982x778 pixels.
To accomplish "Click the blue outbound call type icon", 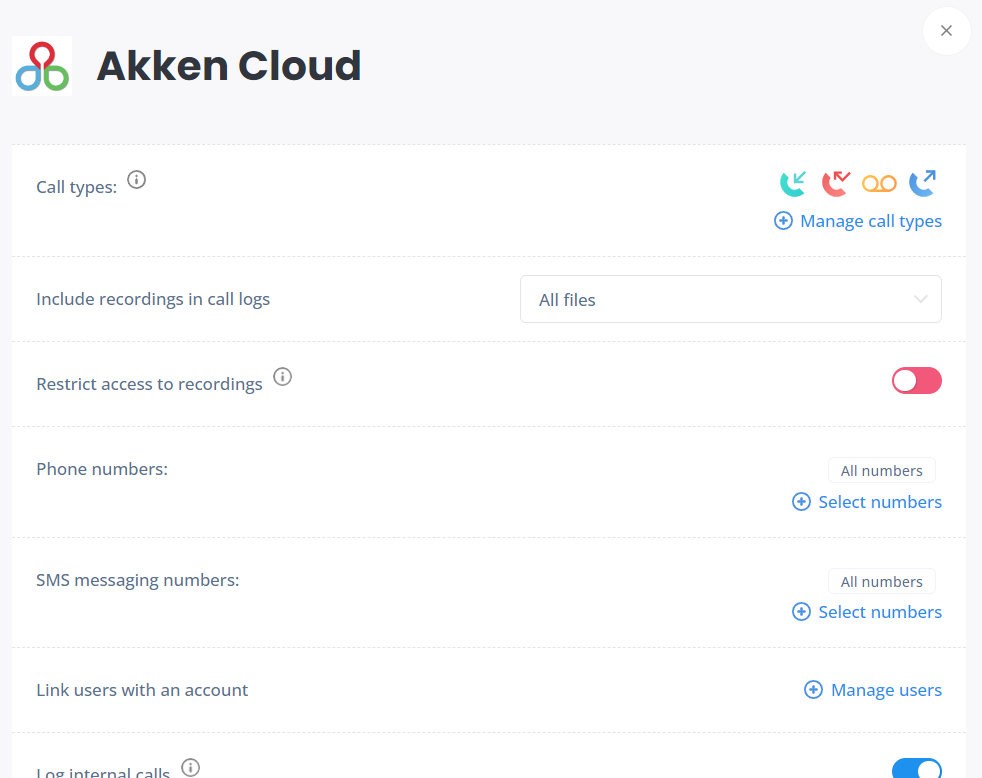I will coord(923,184).
